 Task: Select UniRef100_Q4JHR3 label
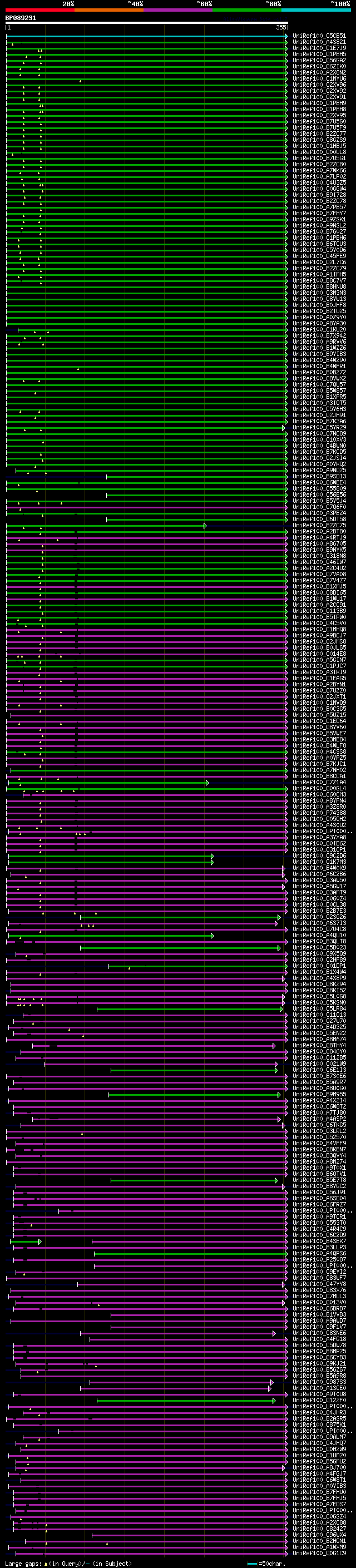click(x=319, y=1413)
